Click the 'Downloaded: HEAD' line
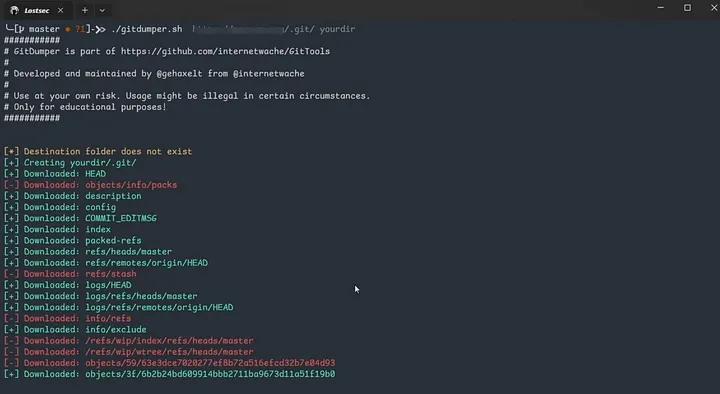 (55, 174)
